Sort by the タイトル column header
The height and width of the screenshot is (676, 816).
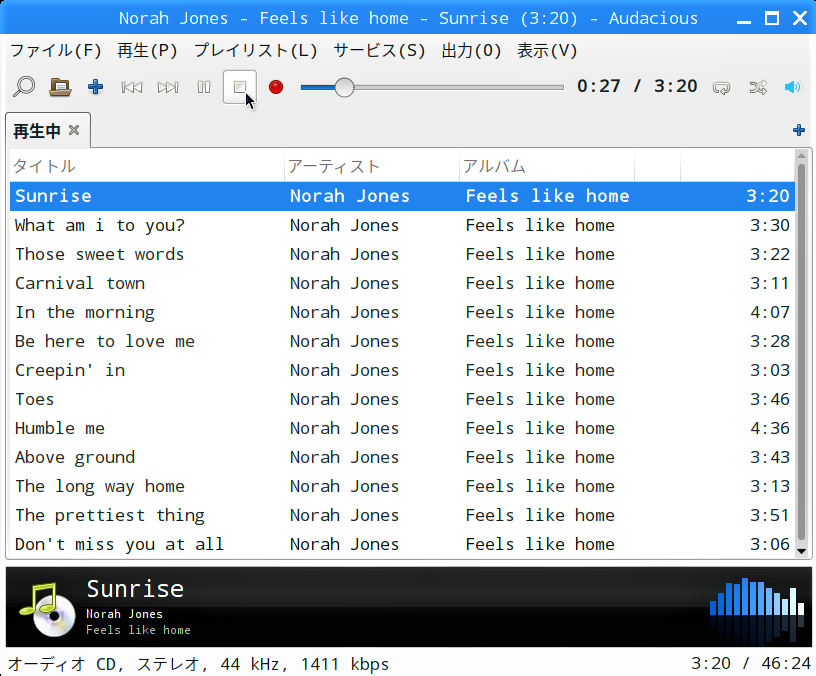click(x=147, y=167)
